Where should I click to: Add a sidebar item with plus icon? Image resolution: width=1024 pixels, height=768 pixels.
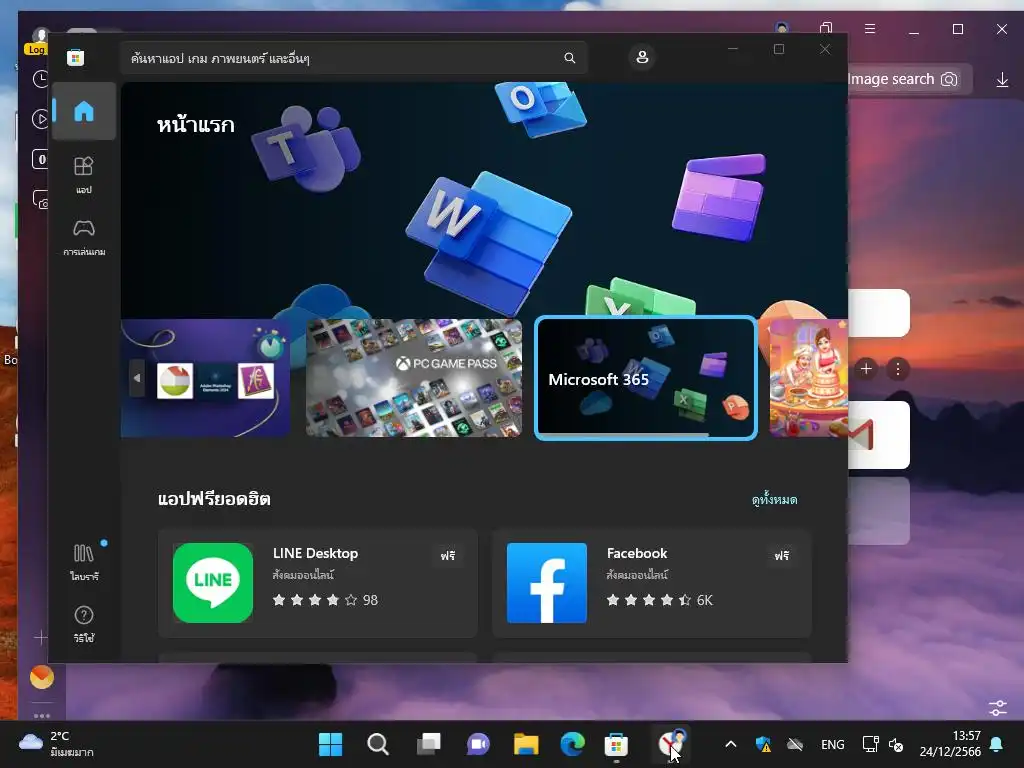tap(40, 637)
